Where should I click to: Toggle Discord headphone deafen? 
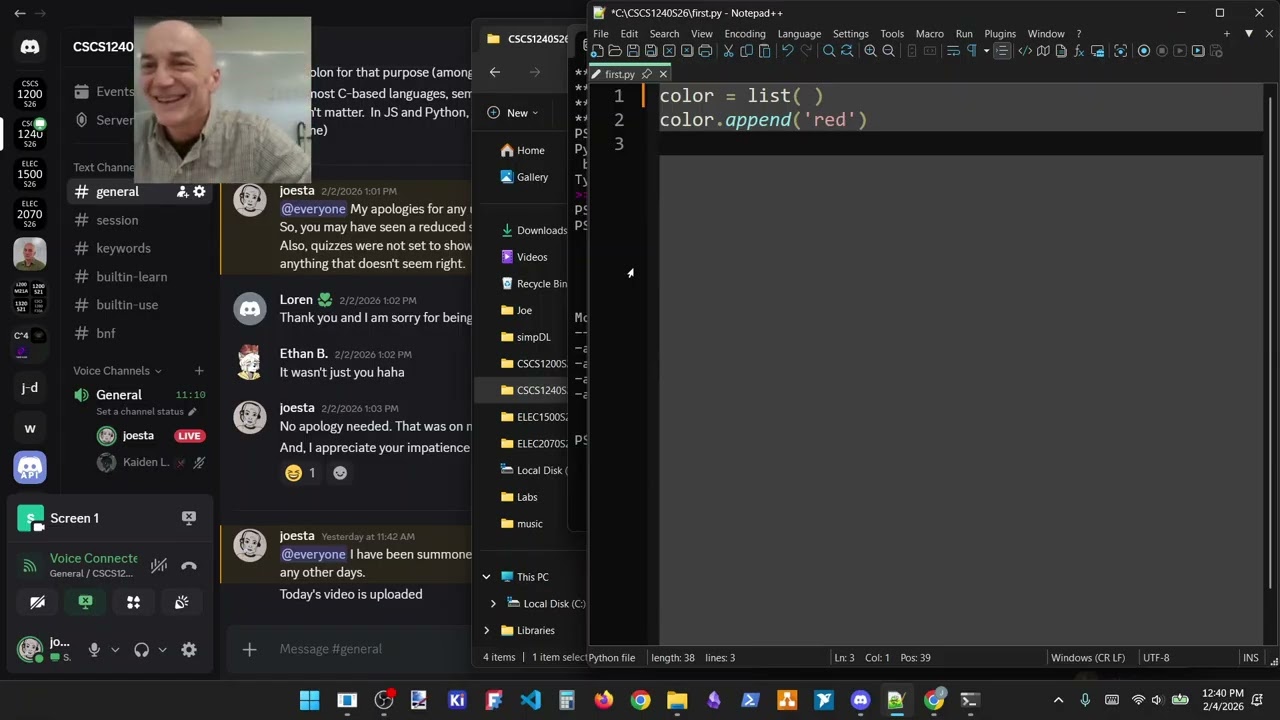pyautogui.click(x=141, y=650)
